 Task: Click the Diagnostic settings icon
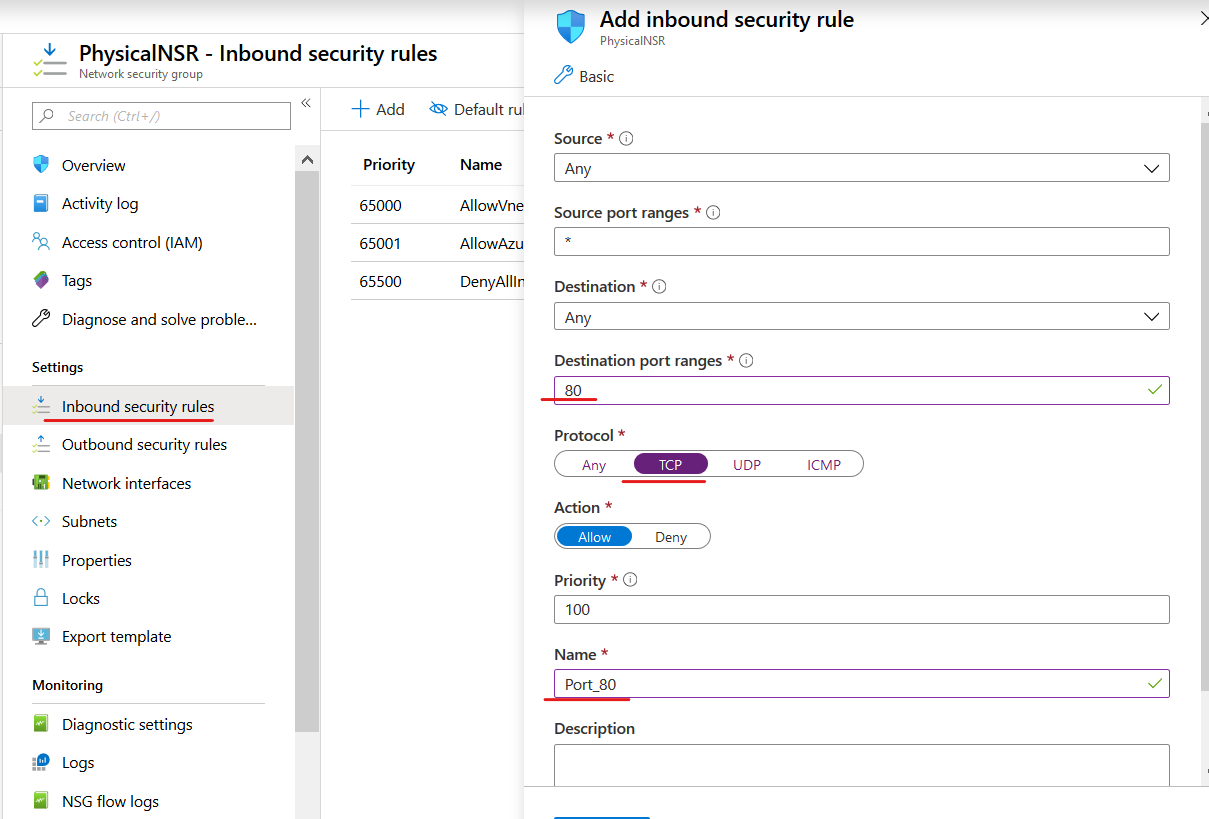(x=41, y=724)
